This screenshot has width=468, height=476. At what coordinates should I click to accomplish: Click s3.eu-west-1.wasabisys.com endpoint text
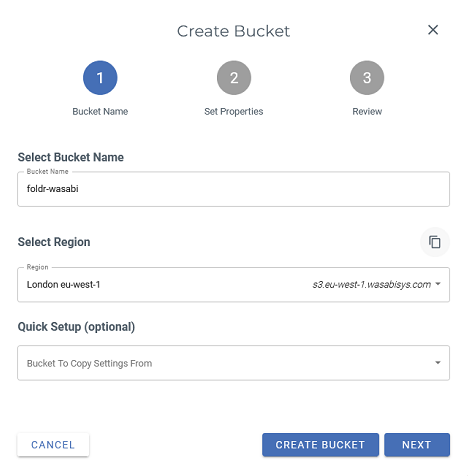[372, 285]
